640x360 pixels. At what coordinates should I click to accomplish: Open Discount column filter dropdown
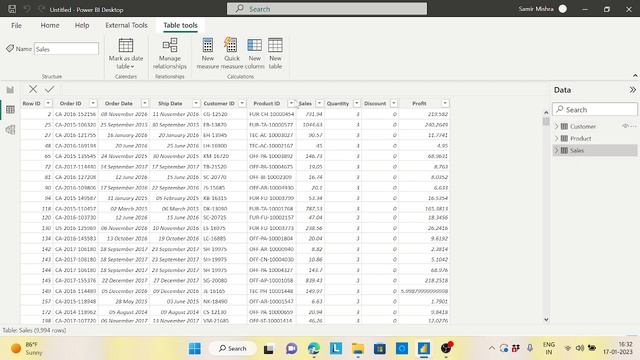(394, 103)
